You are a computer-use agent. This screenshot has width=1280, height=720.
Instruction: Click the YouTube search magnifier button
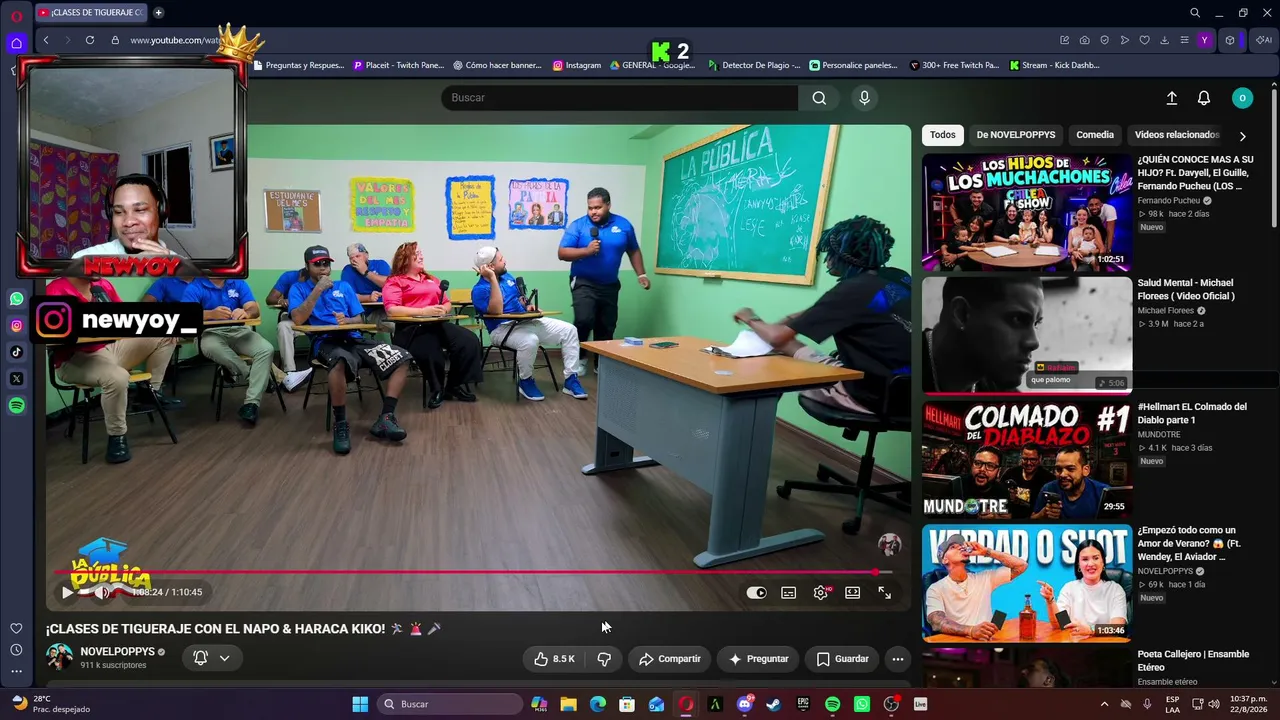819,98
